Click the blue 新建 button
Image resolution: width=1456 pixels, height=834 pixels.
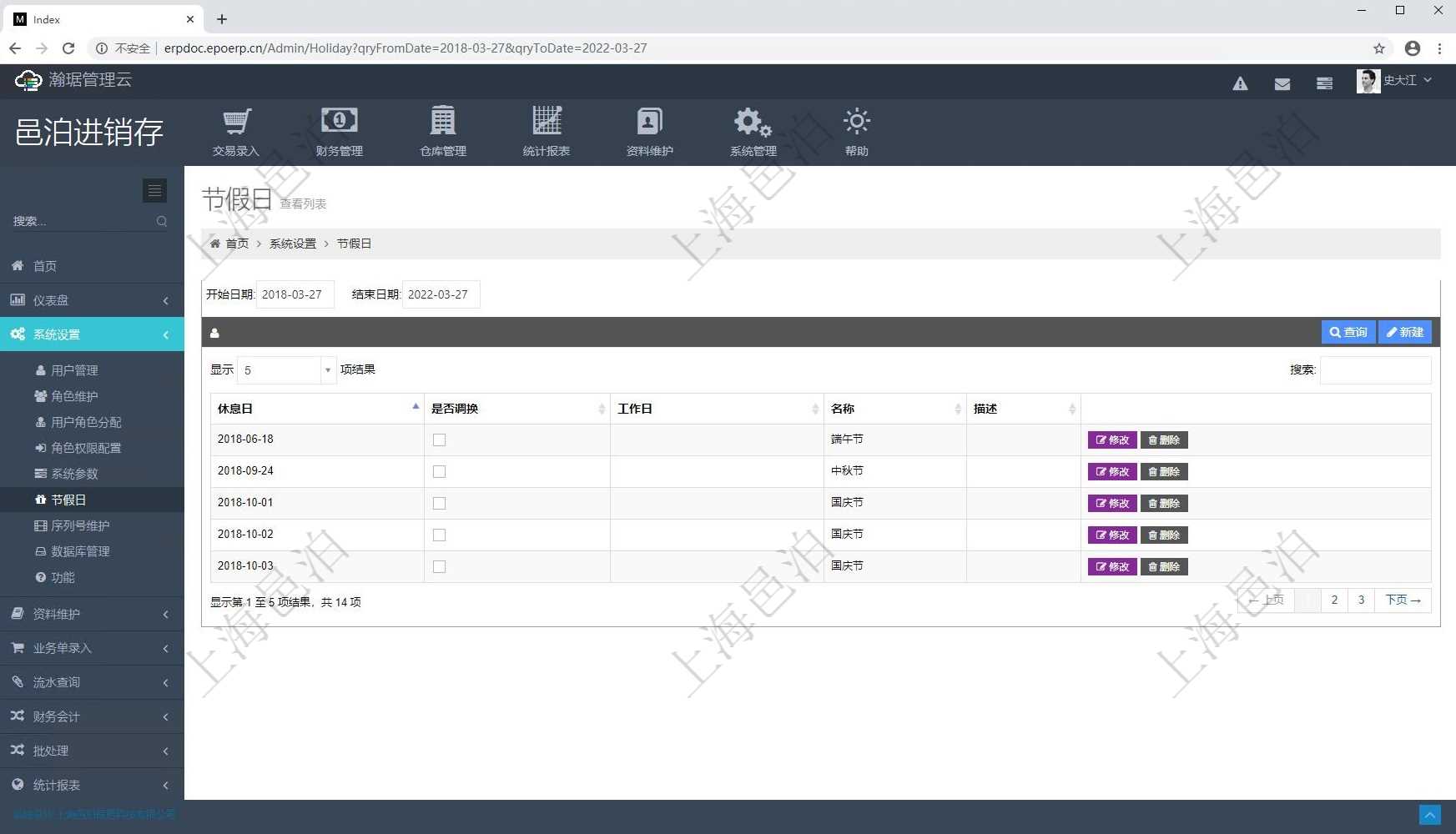[x=1404, y=332]
